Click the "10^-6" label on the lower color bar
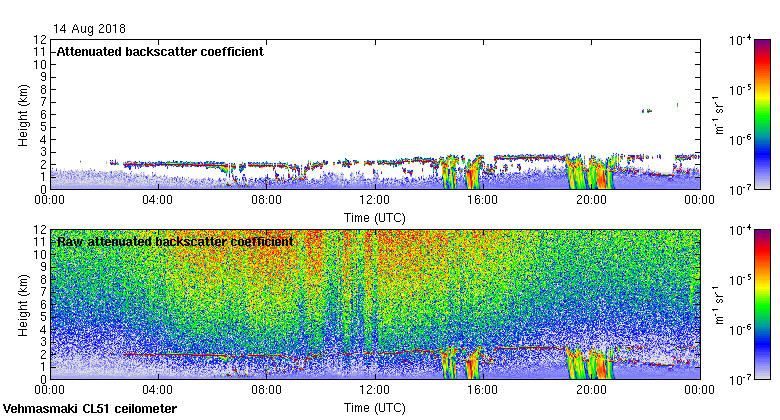Viewport: 780px width, 420px height. (x=740, y=330)
